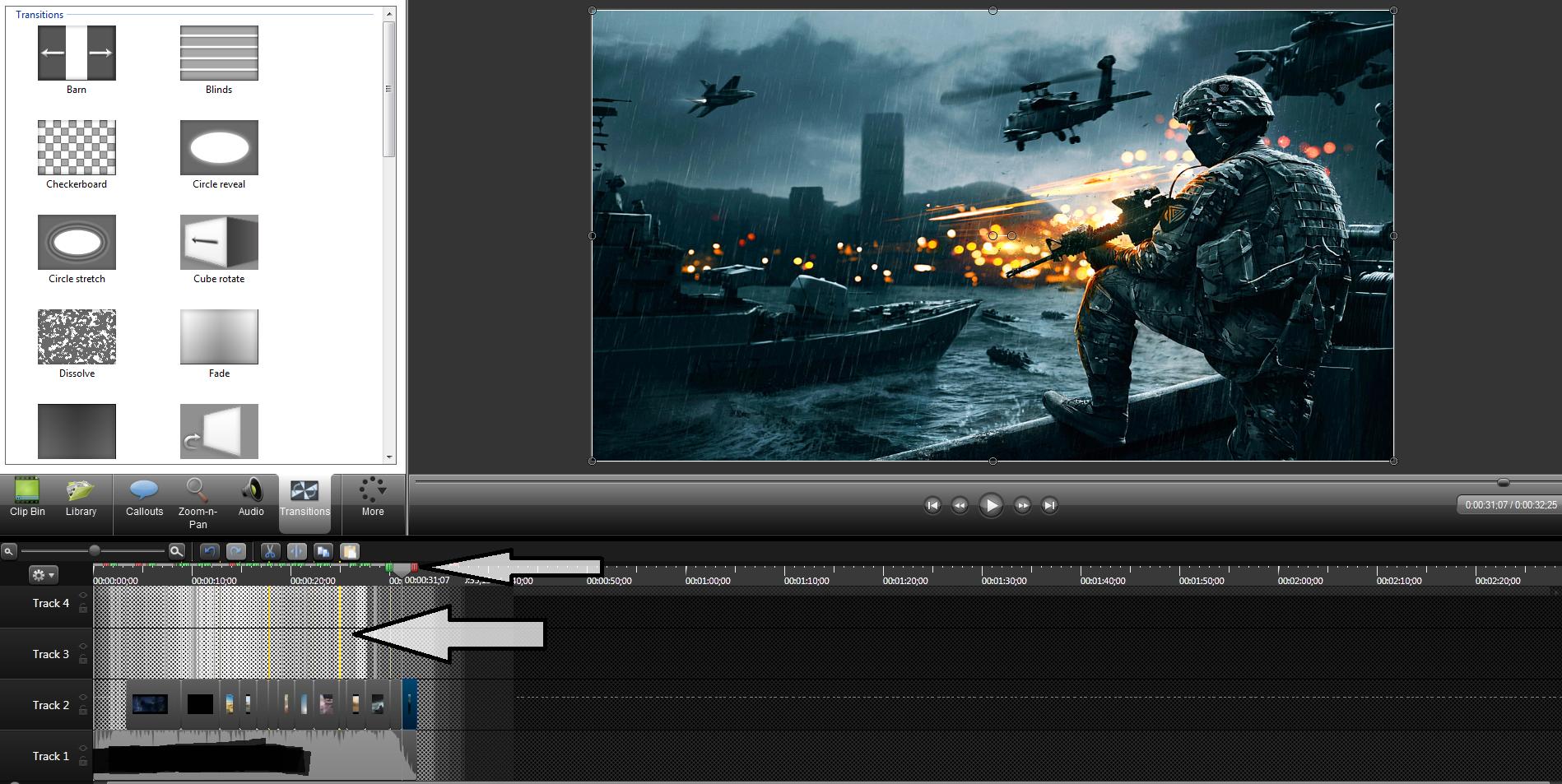
Task: Pick the Cube rotate transition
Action: coord(219,249)
